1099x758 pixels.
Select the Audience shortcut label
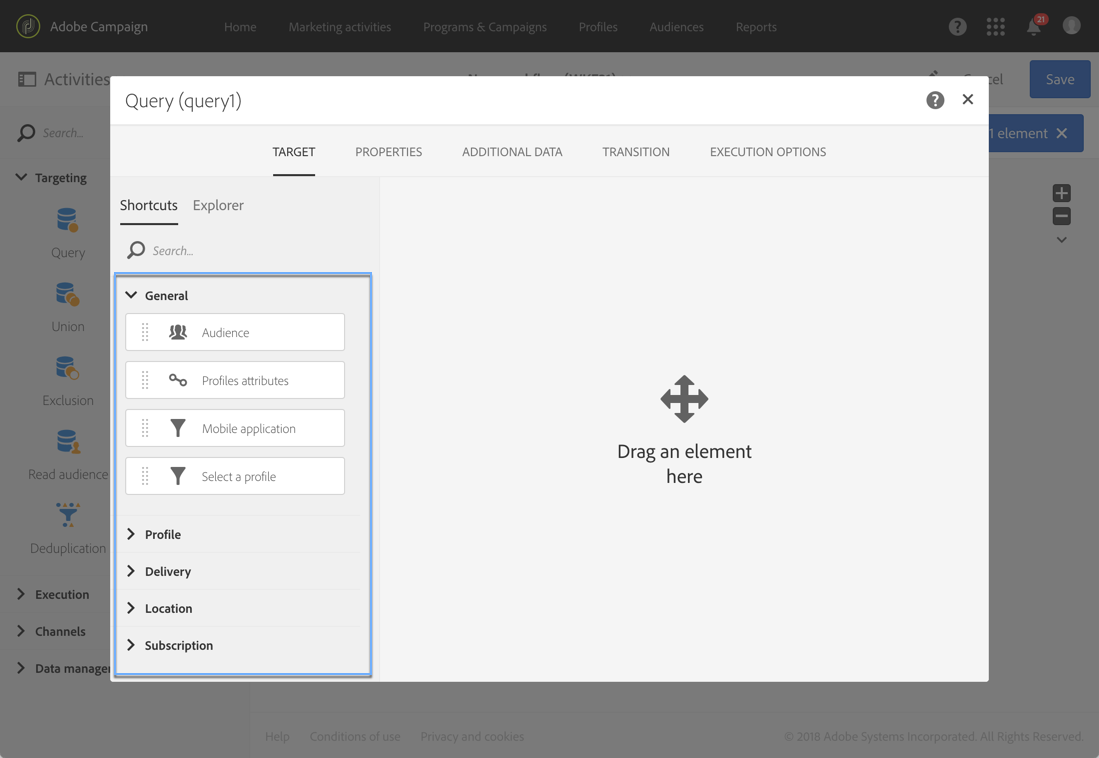(x=225, y=332)
